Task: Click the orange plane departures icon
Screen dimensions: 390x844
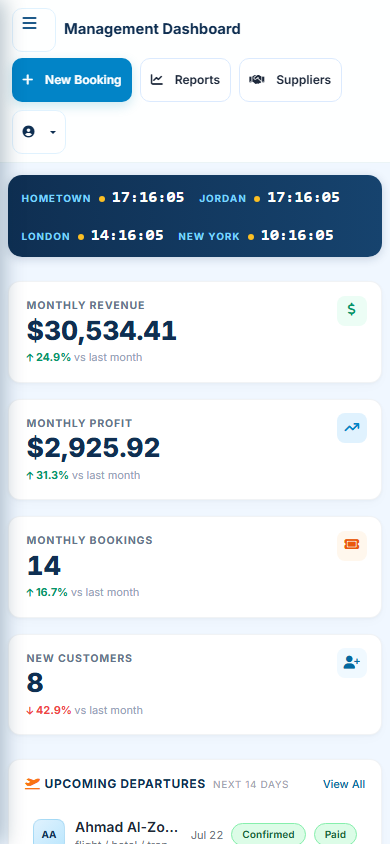Action: [32, 783]
